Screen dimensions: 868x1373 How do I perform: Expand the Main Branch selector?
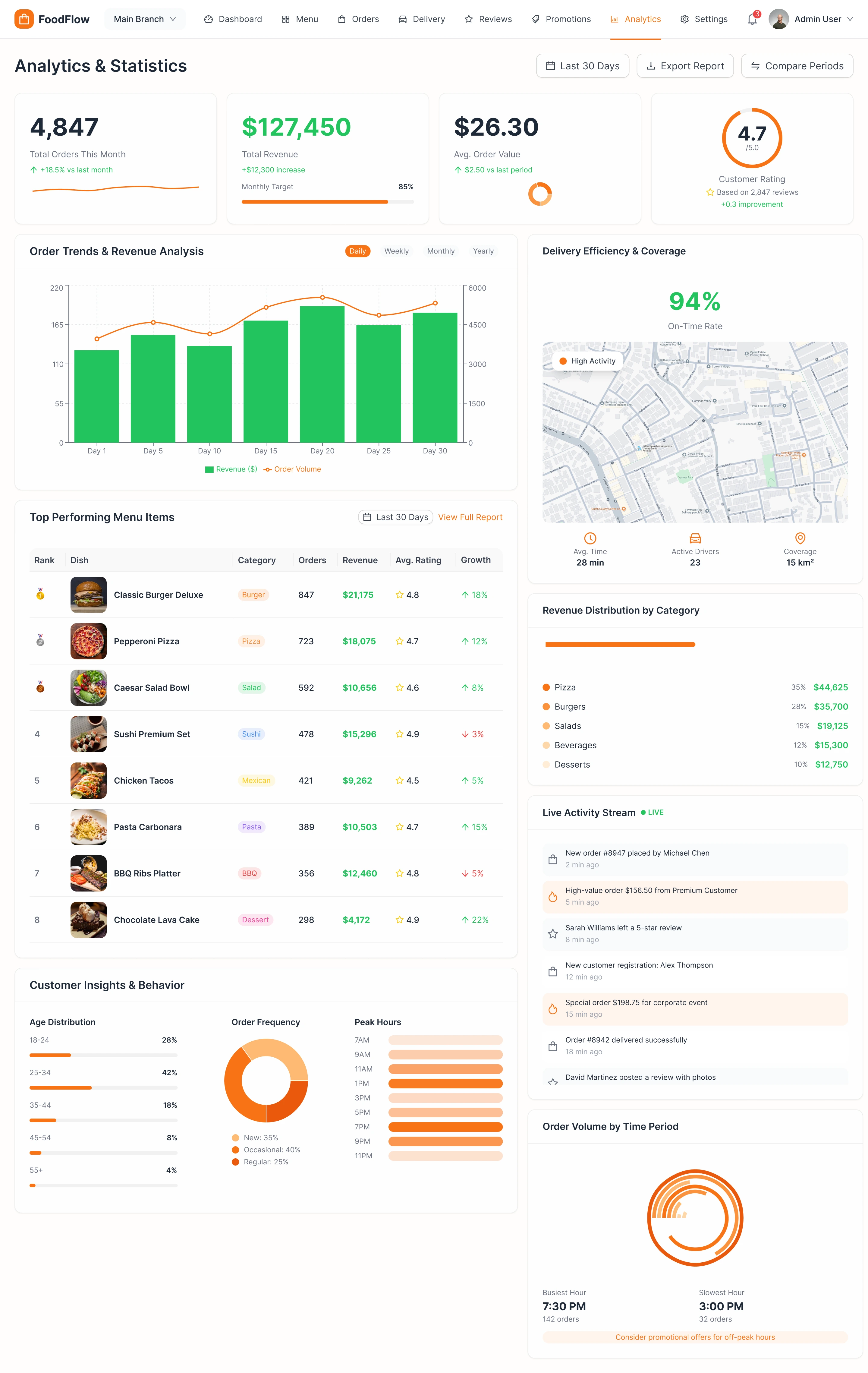coord(145,19)
